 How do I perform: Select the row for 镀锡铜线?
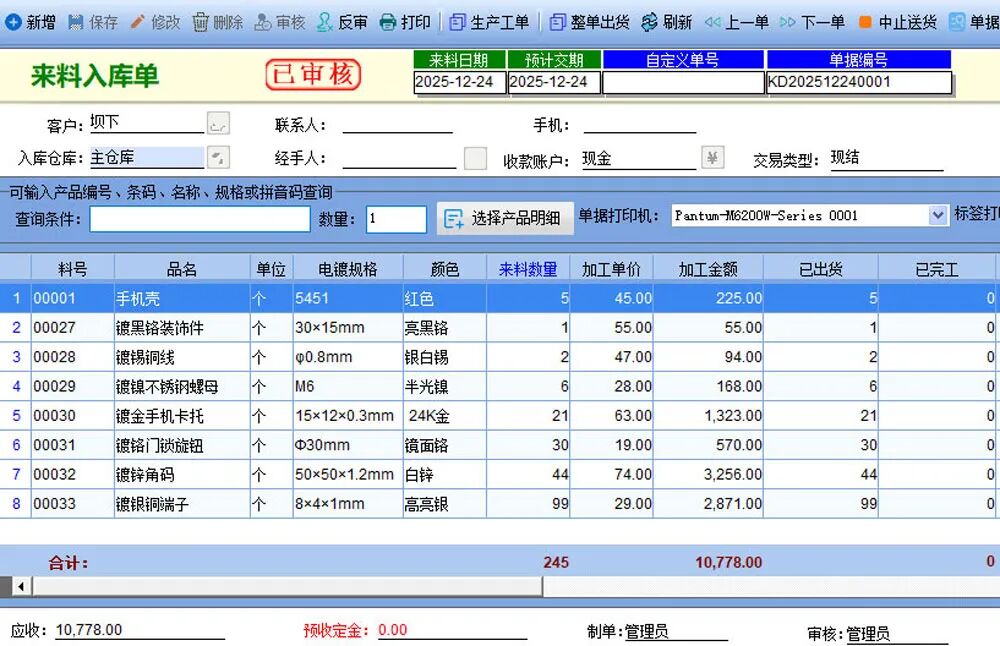pos(500,357)
